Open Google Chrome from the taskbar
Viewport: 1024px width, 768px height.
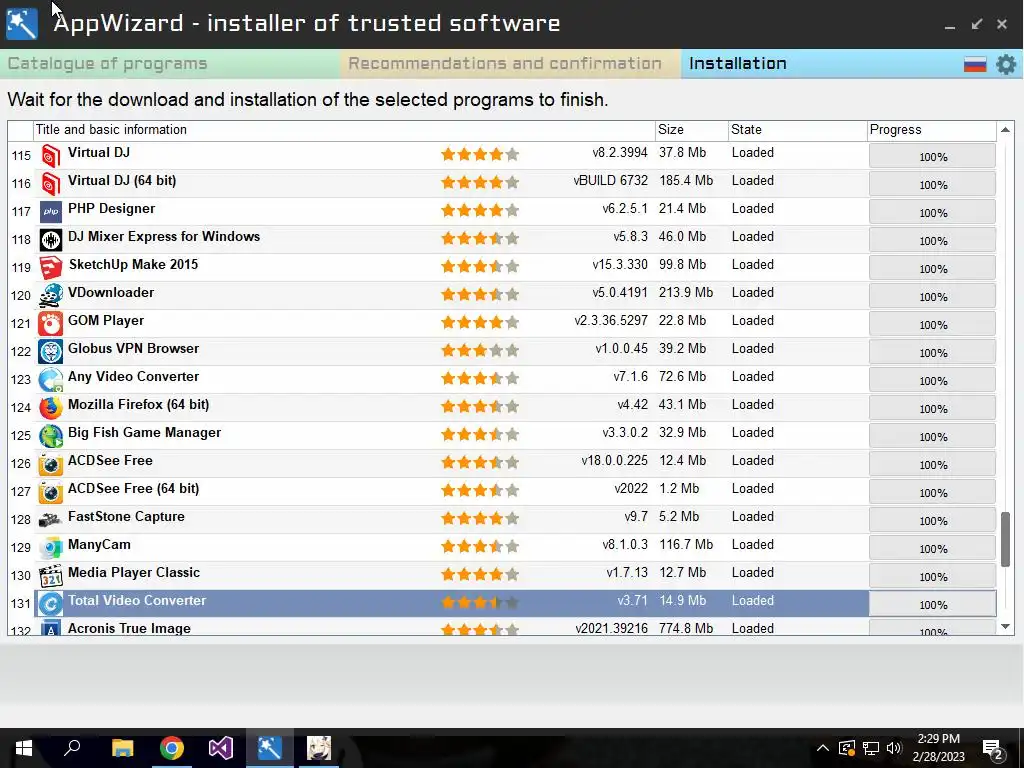point(172,748)
